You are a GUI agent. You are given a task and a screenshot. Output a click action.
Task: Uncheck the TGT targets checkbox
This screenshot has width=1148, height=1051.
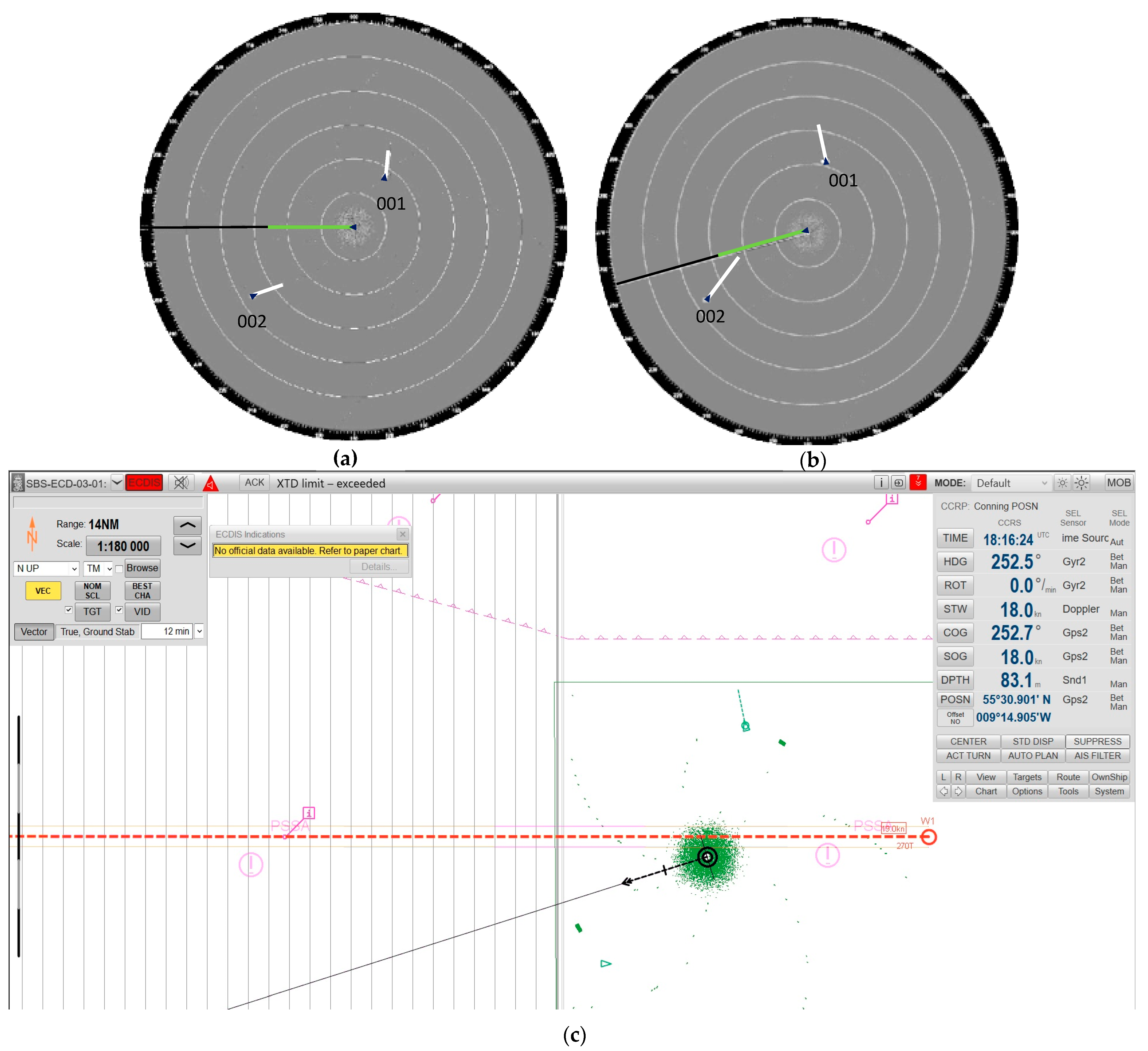(x=69, y=610)
